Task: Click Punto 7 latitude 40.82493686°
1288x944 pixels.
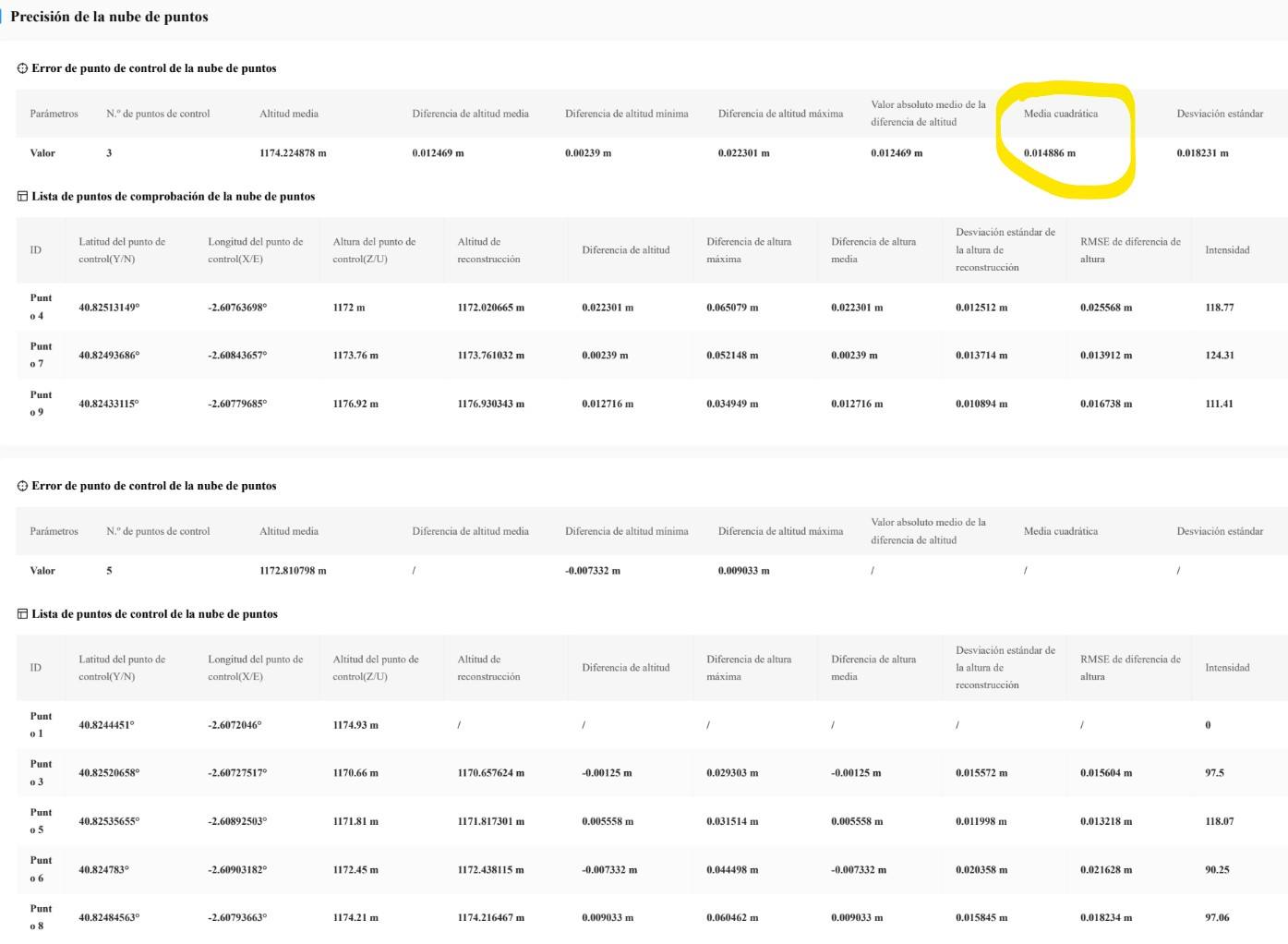Action: (x=109, y=356)
